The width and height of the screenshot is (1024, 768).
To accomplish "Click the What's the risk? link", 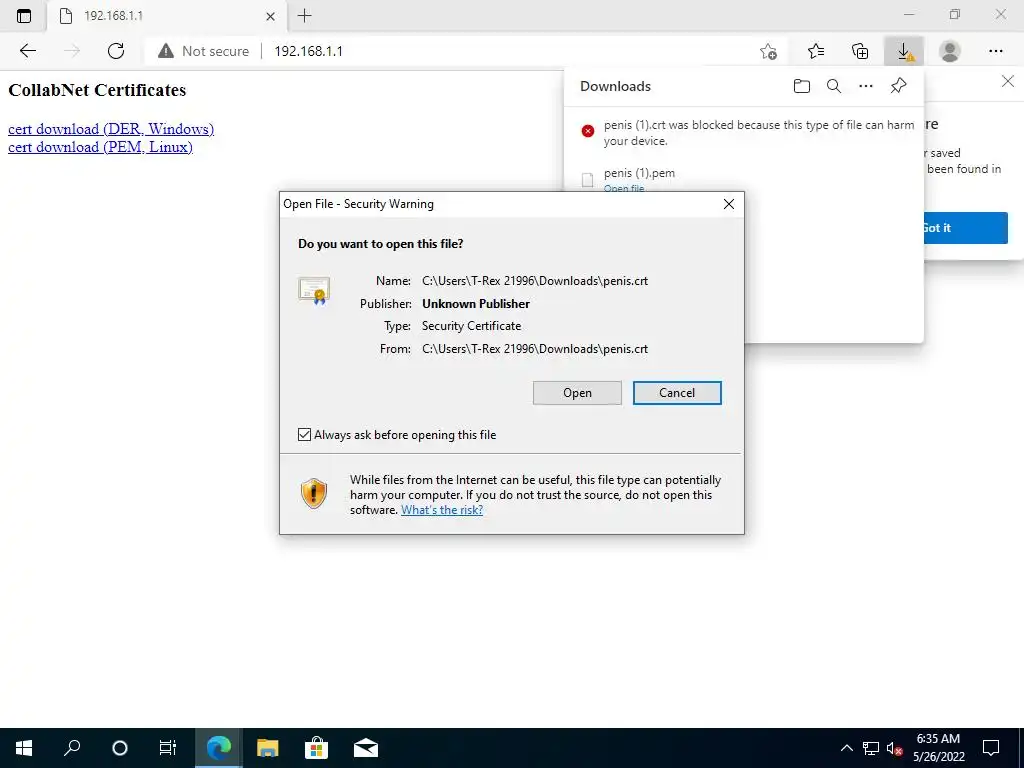I will (x=442, y=510).
